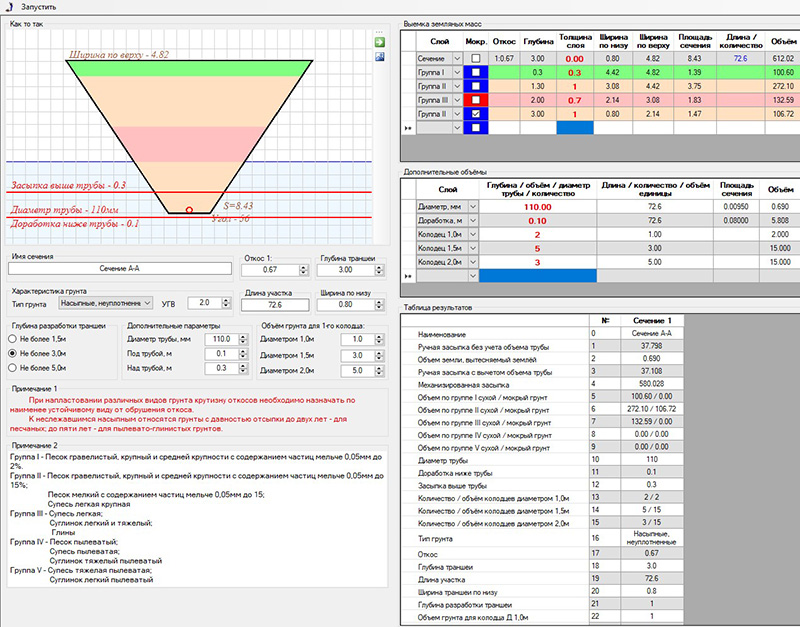800x627 pixels.
Task: Click the Ширина по низу spinner arrows
Action: click(379, 305)
